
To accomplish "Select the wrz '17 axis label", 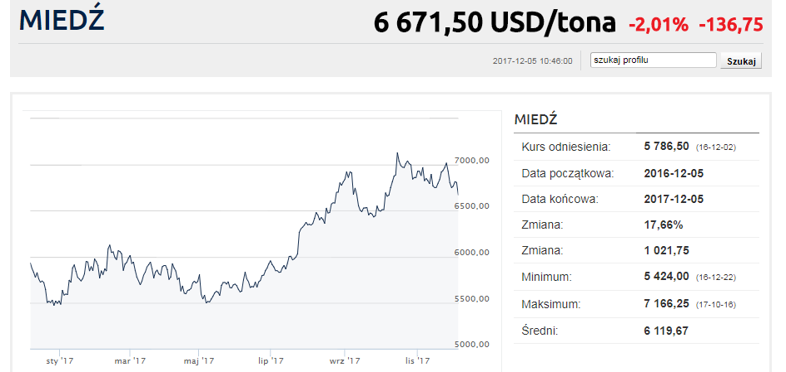I will pyautogui.click(x=345, y=360).
